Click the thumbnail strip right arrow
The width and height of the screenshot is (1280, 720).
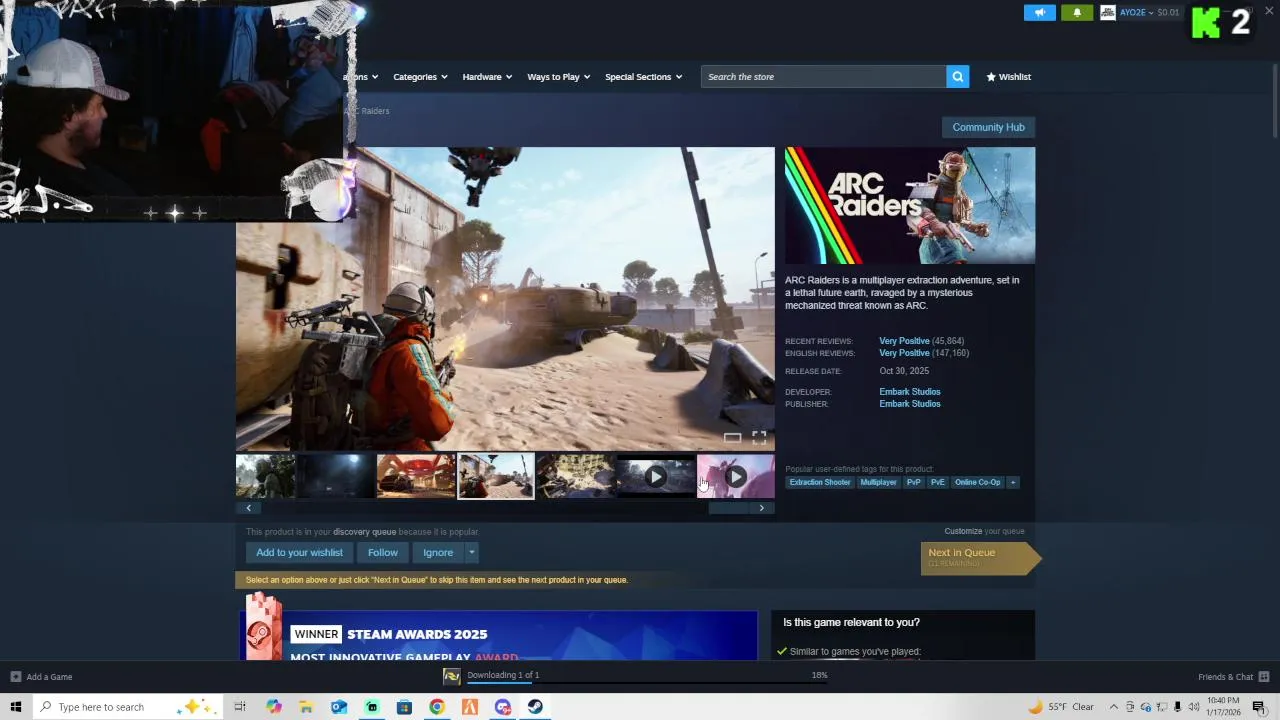point(762,508)
